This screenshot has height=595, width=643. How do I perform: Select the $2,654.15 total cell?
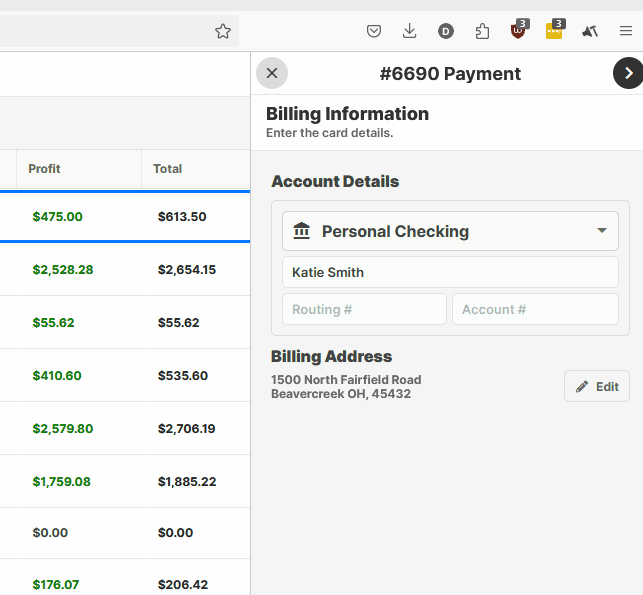[x=187, y=269]
